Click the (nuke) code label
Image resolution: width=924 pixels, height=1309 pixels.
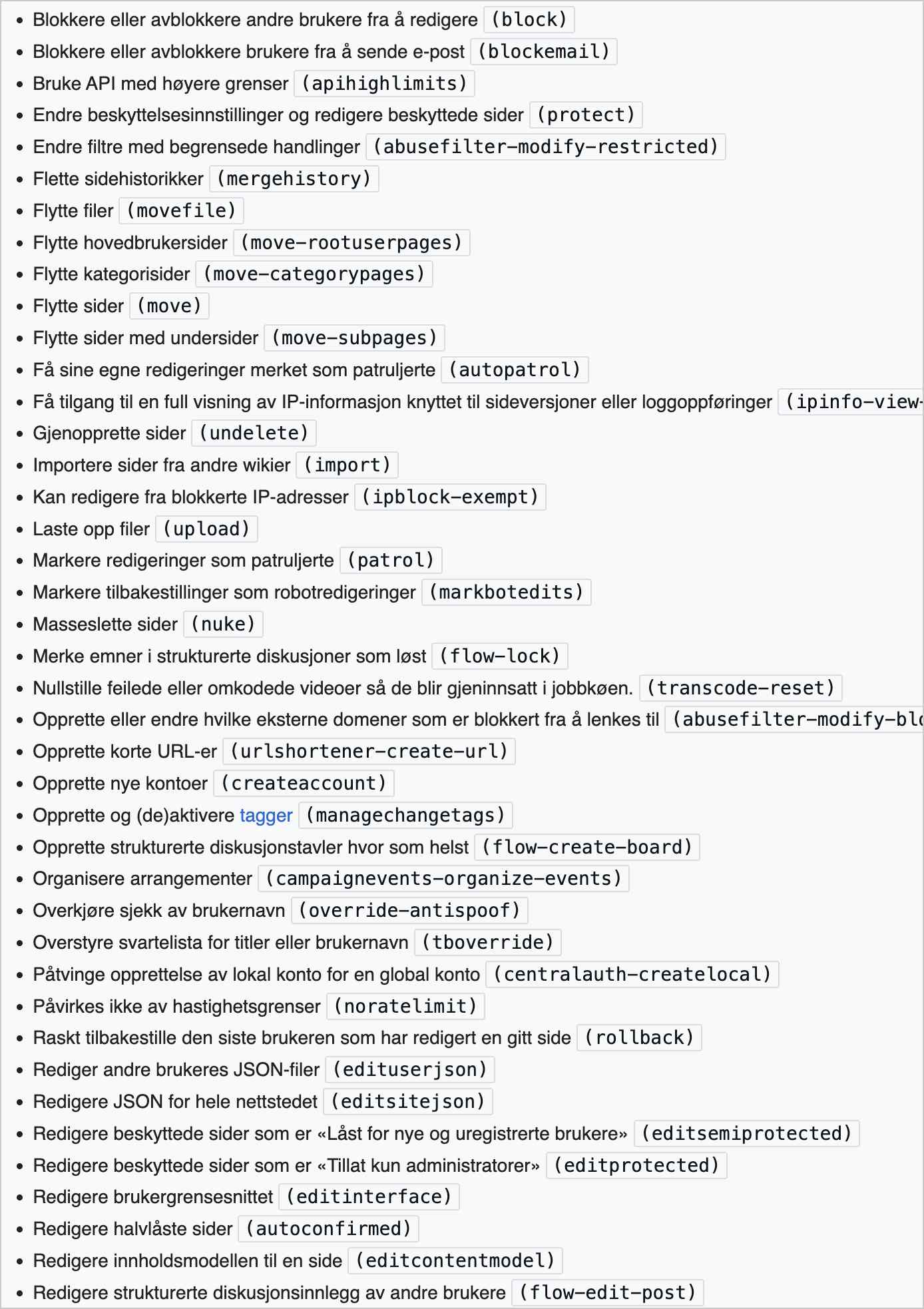[223, 625]
